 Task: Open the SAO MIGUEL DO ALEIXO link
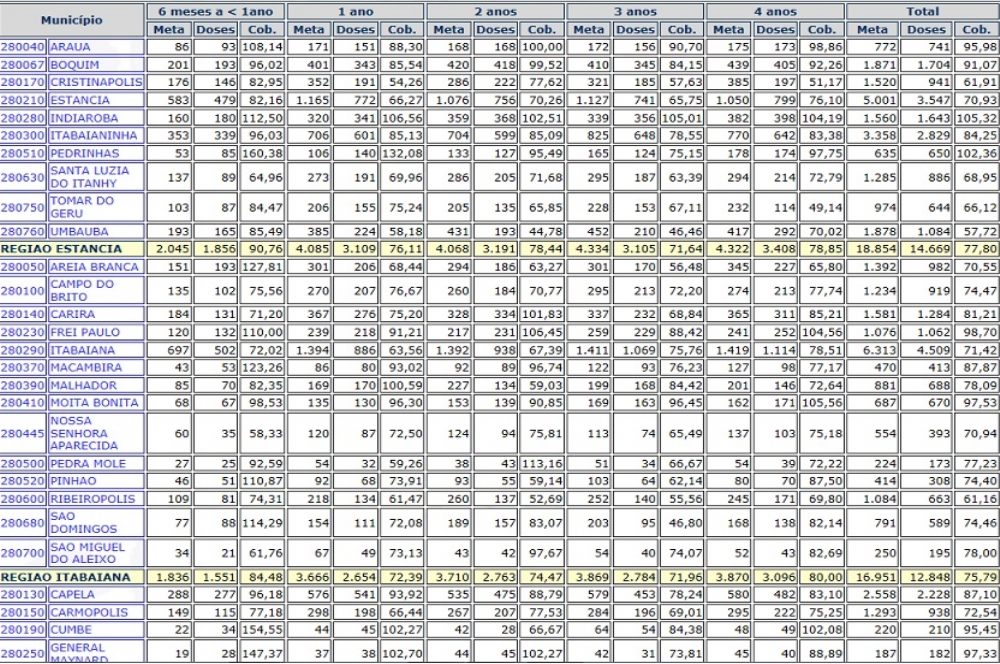tap(87, 553)
